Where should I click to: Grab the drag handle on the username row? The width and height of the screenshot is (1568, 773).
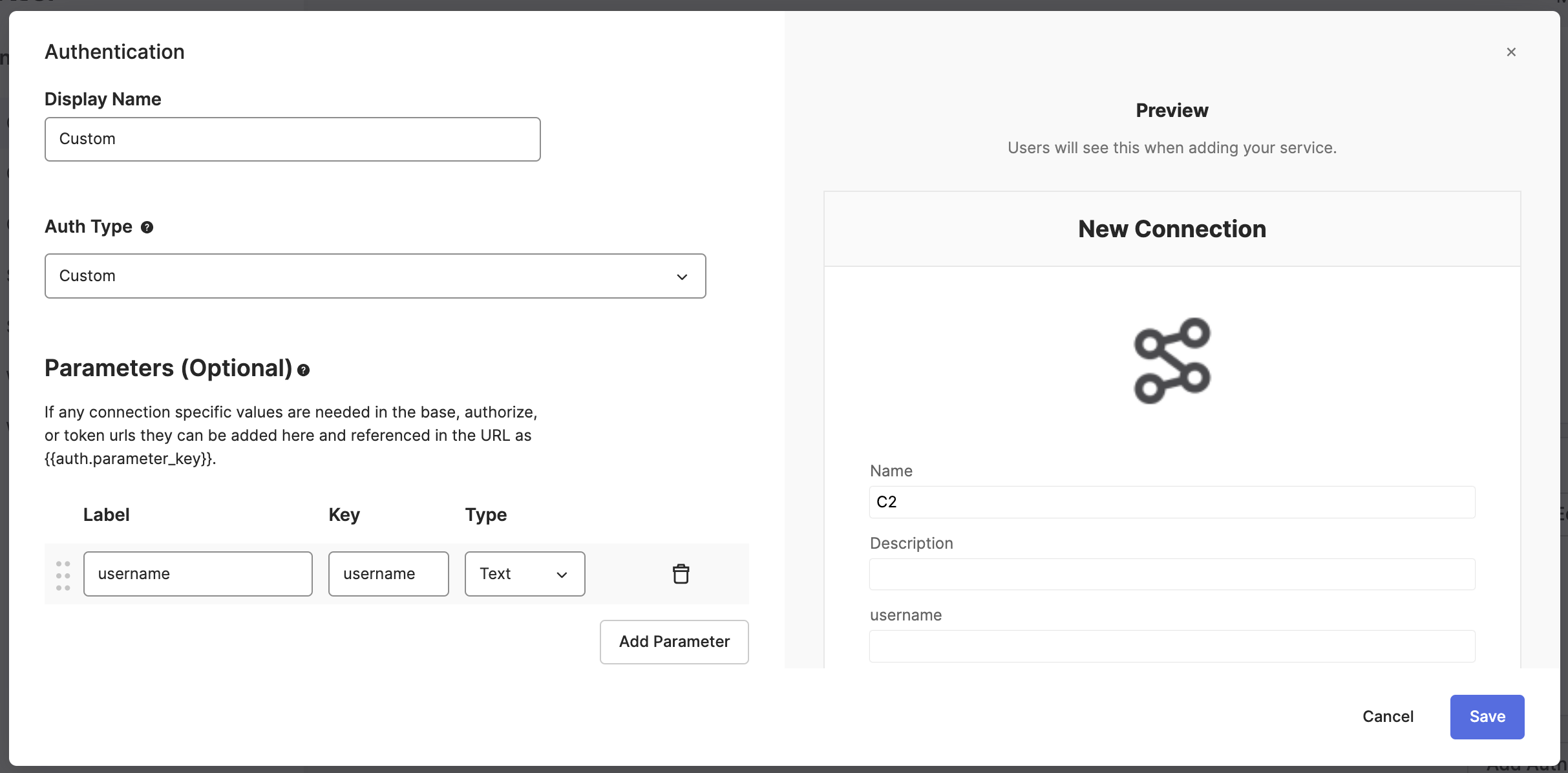[63, 575]
